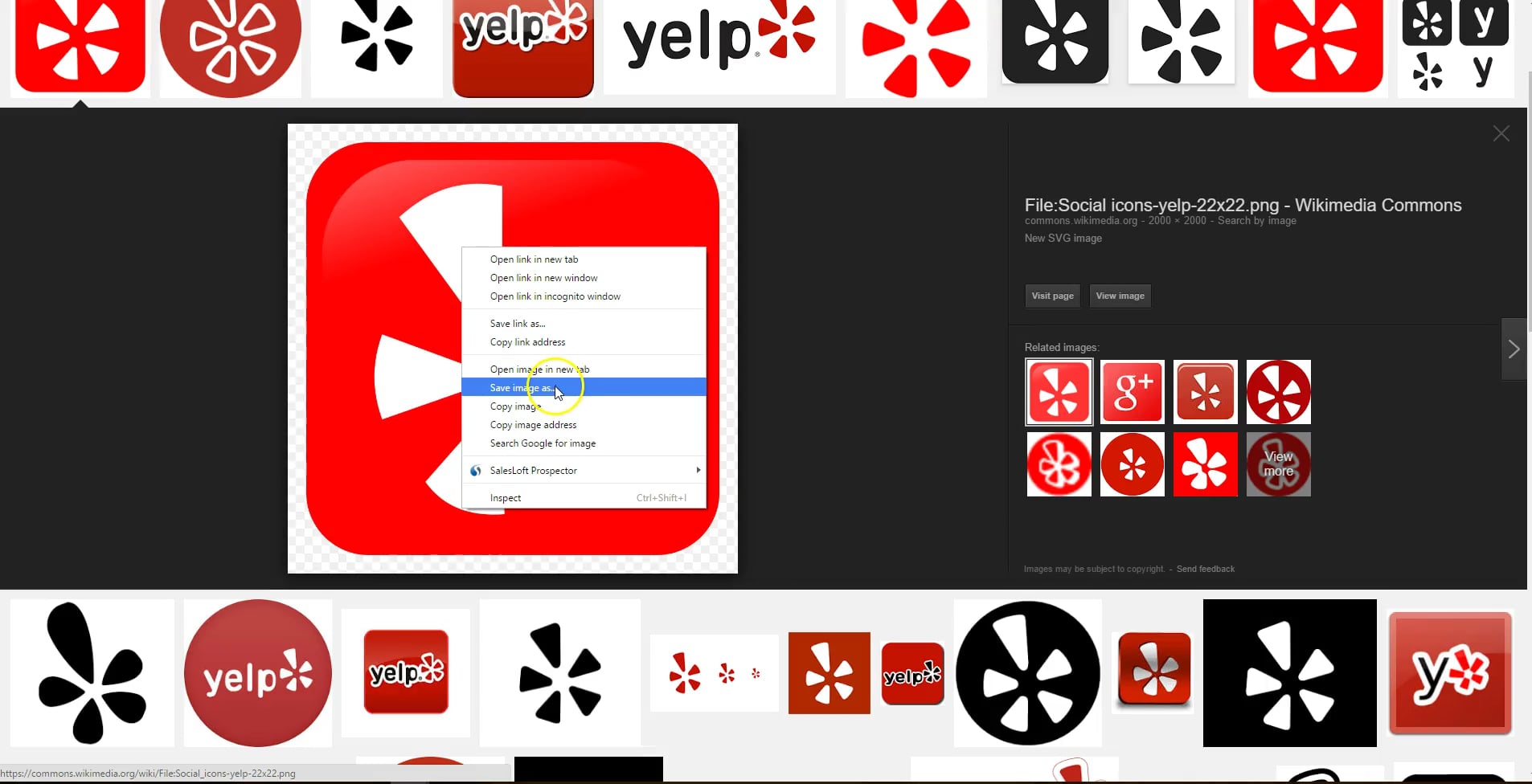
Task: Open first related red rounded Yelp thumbnail
Action: [x=1059, y=392]
